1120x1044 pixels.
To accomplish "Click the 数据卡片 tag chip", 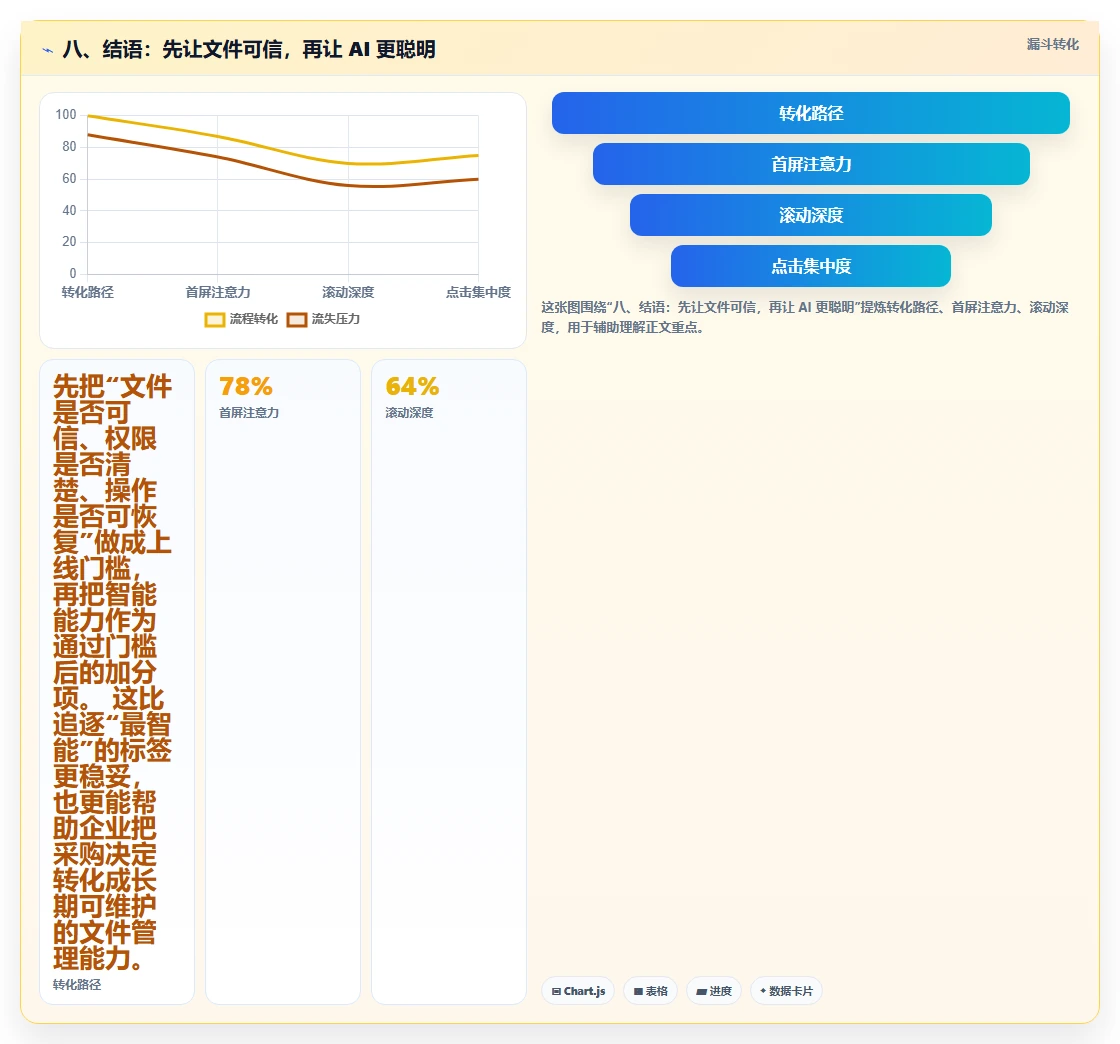I will (786, 991).
